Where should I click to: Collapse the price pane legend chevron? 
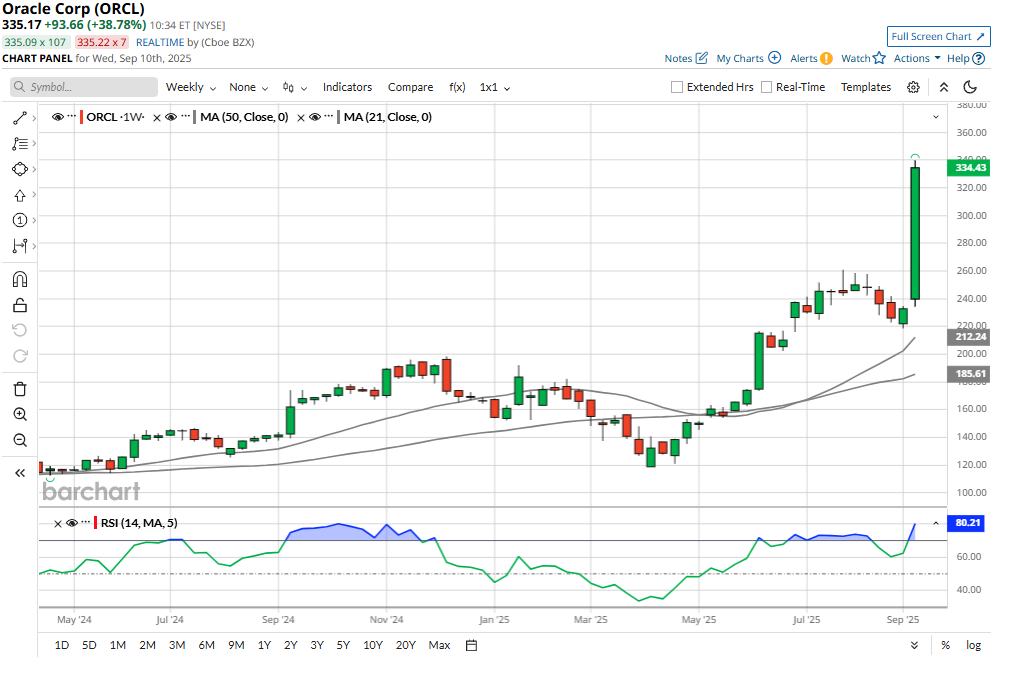coord(936,117)
